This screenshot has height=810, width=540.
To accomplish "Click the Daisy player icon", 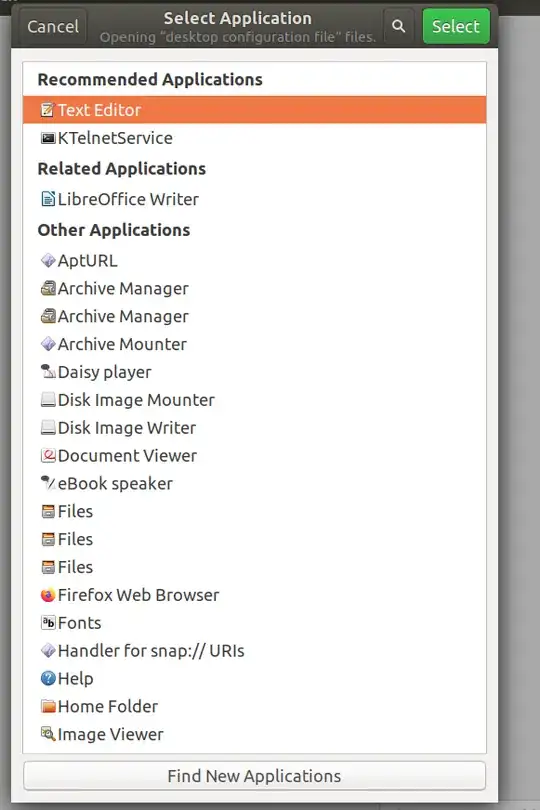I will (48, 371).
